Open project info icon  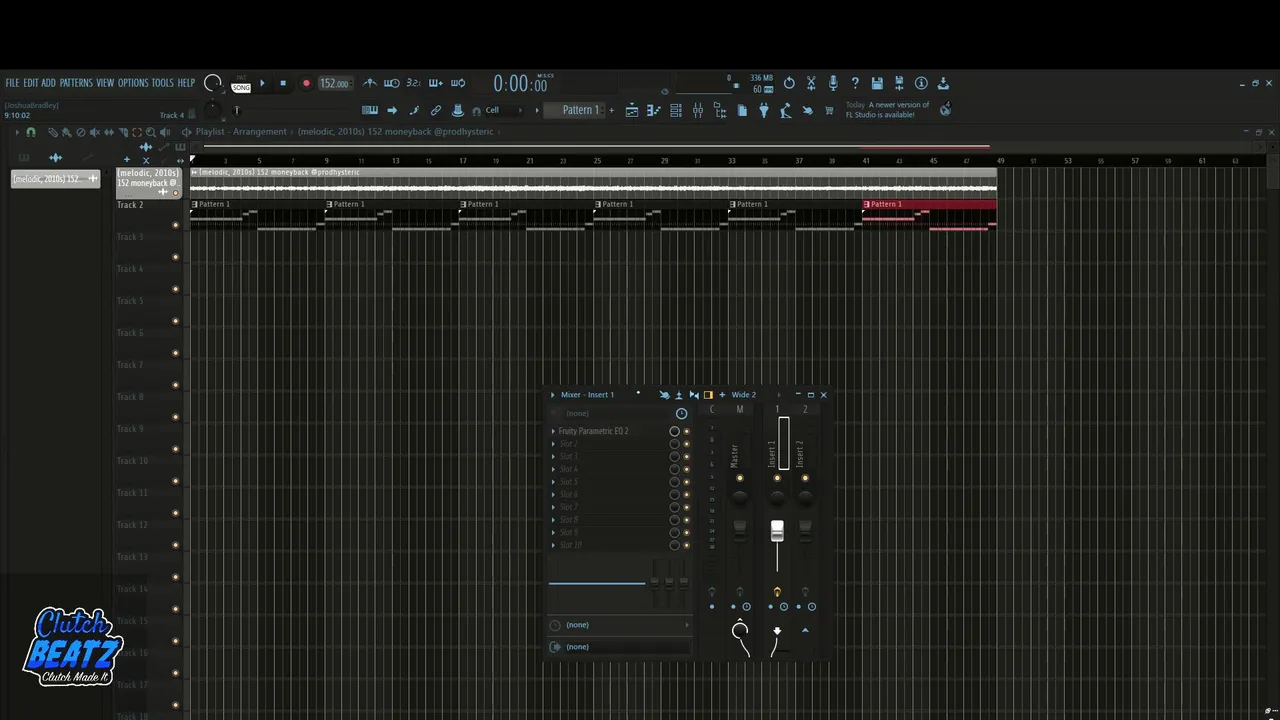[921, 83]
